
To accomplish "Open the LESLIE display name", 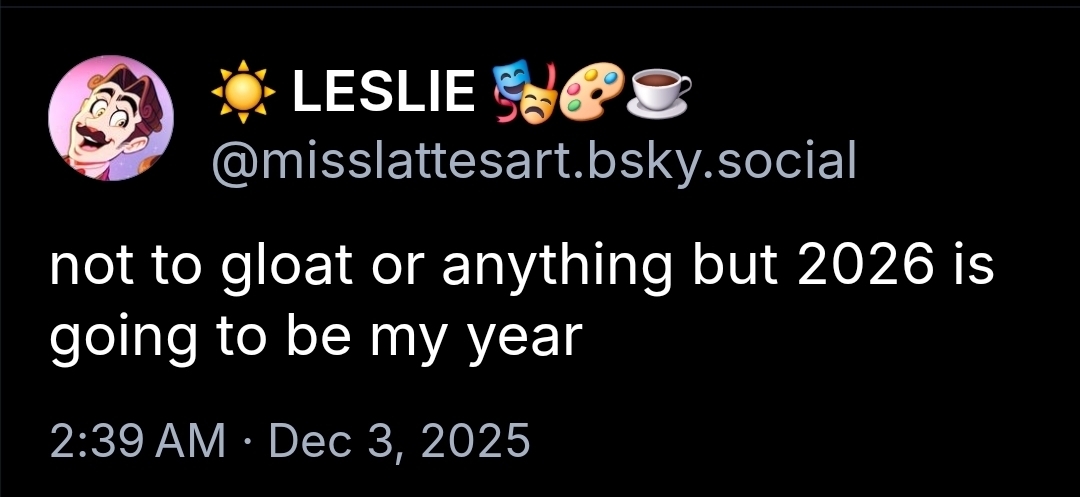I will [x=383, y=94].
